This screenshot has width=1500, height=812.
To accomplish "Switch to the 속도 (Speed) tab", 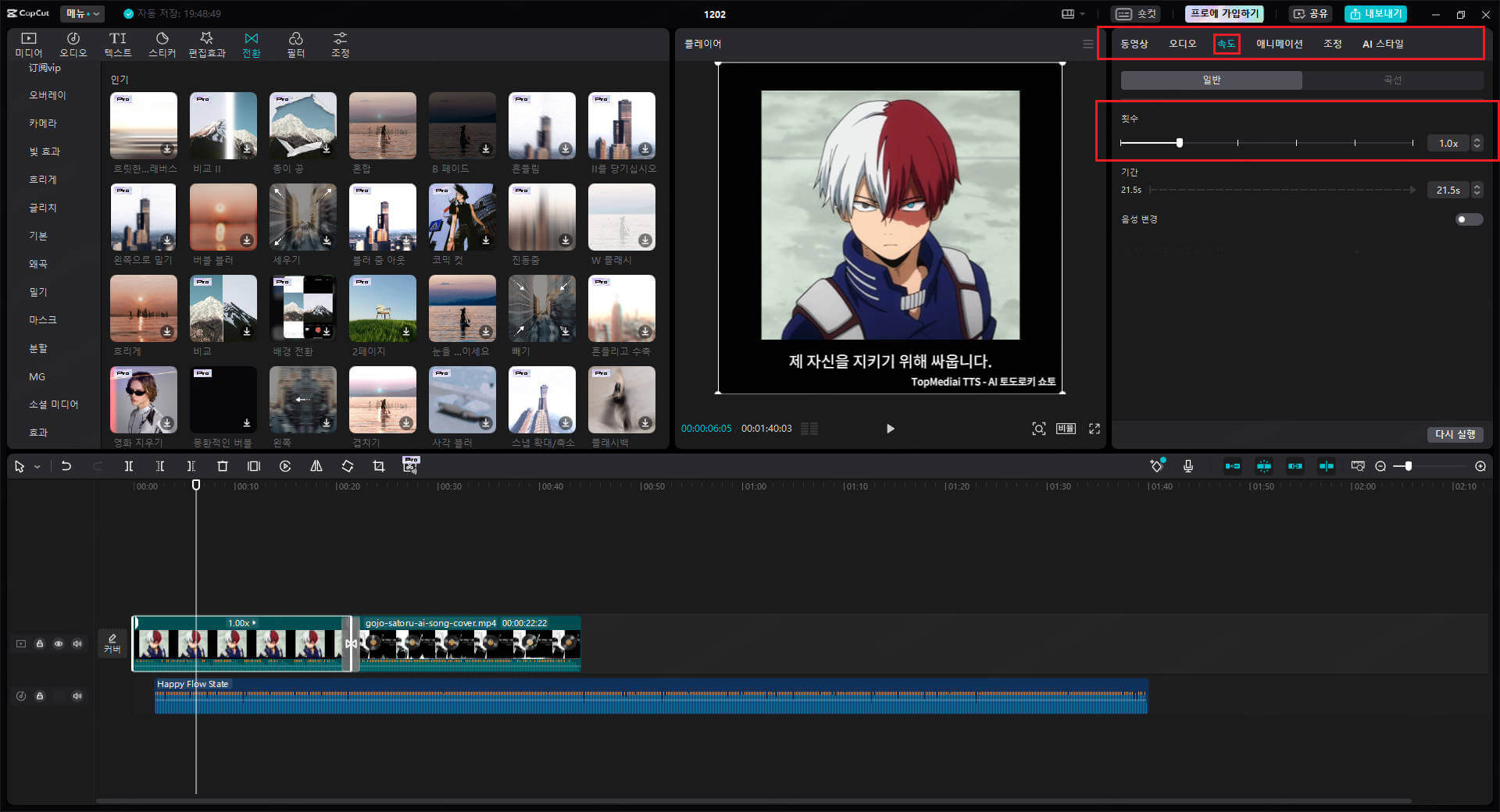I will point(1227,44).
